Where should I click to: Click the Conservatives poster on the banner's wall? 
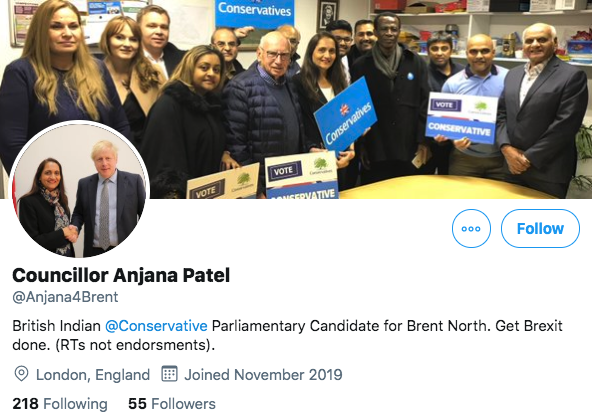(254, 13)
